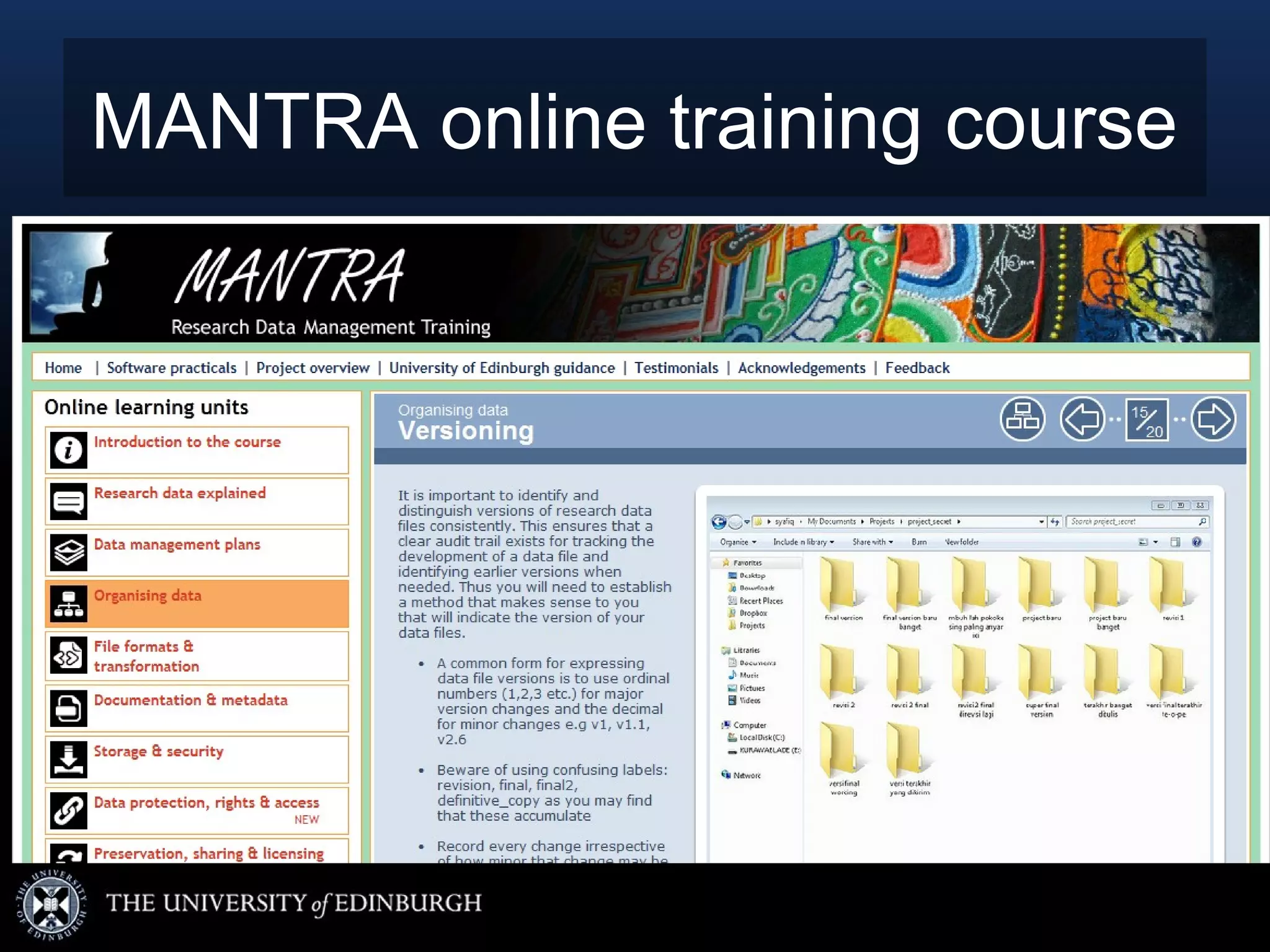Select Local Disk (C:) in Explorer

tap(756, 738)
